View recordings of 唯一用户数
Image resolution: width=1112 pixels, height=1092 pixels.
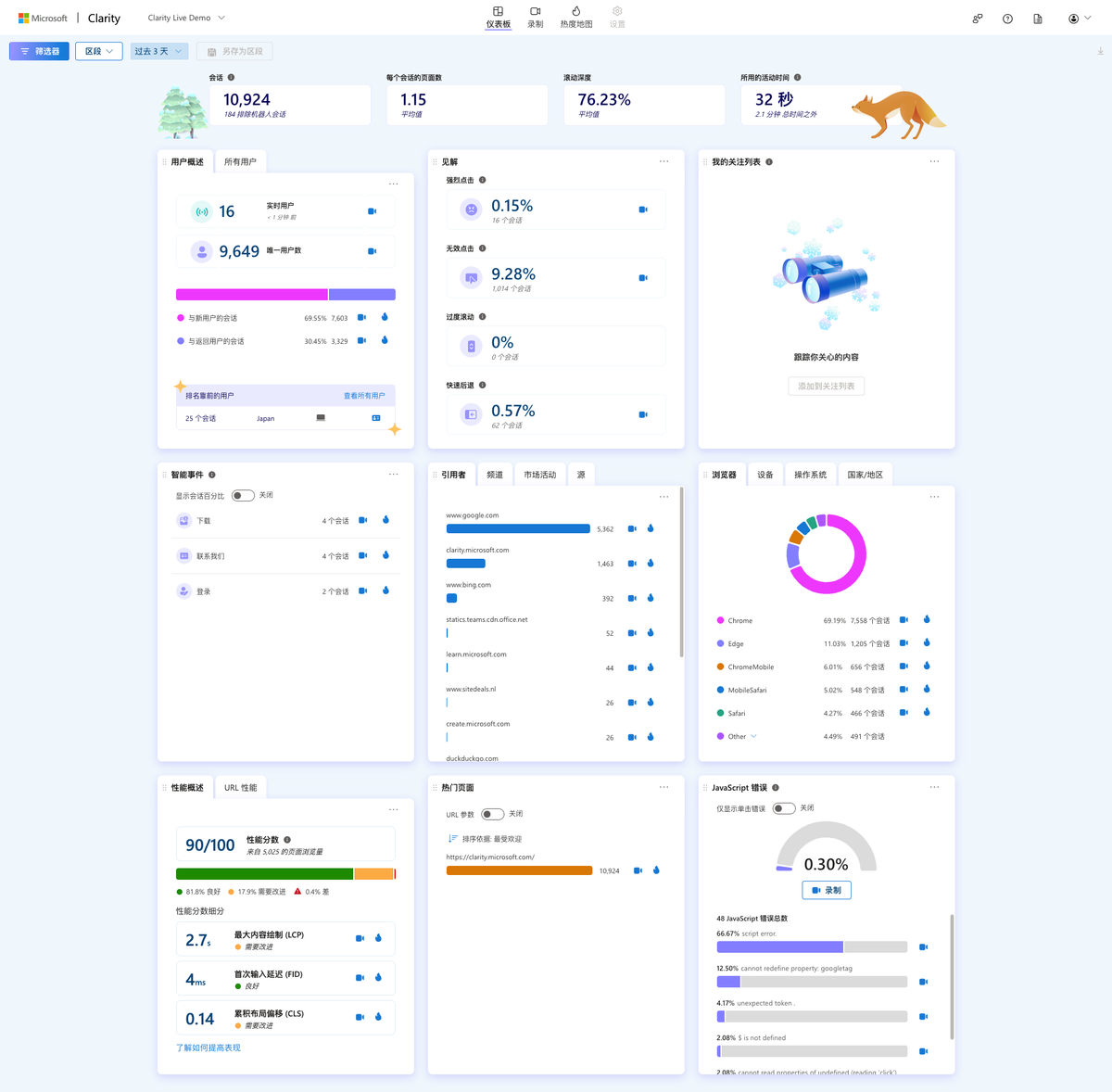point(372,251)
